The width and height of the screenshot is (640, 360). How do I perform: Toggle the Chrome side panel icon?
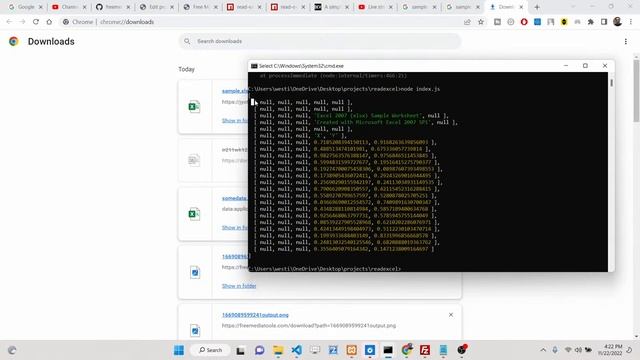click(x=604, y=22)
